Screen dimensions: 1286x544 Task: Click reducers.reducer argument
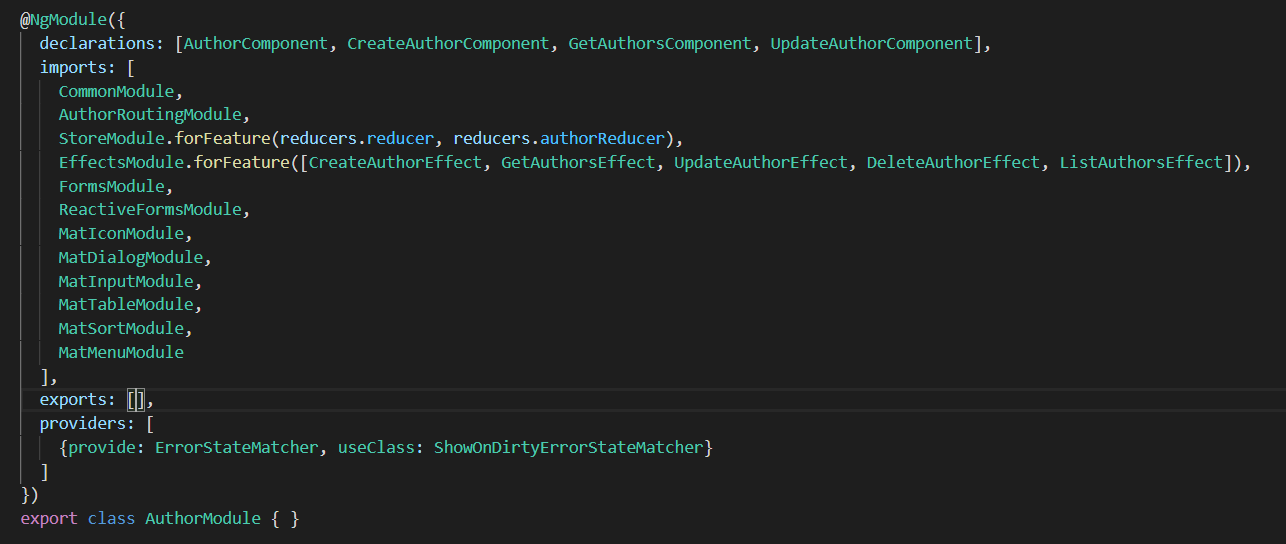(357, 138)
